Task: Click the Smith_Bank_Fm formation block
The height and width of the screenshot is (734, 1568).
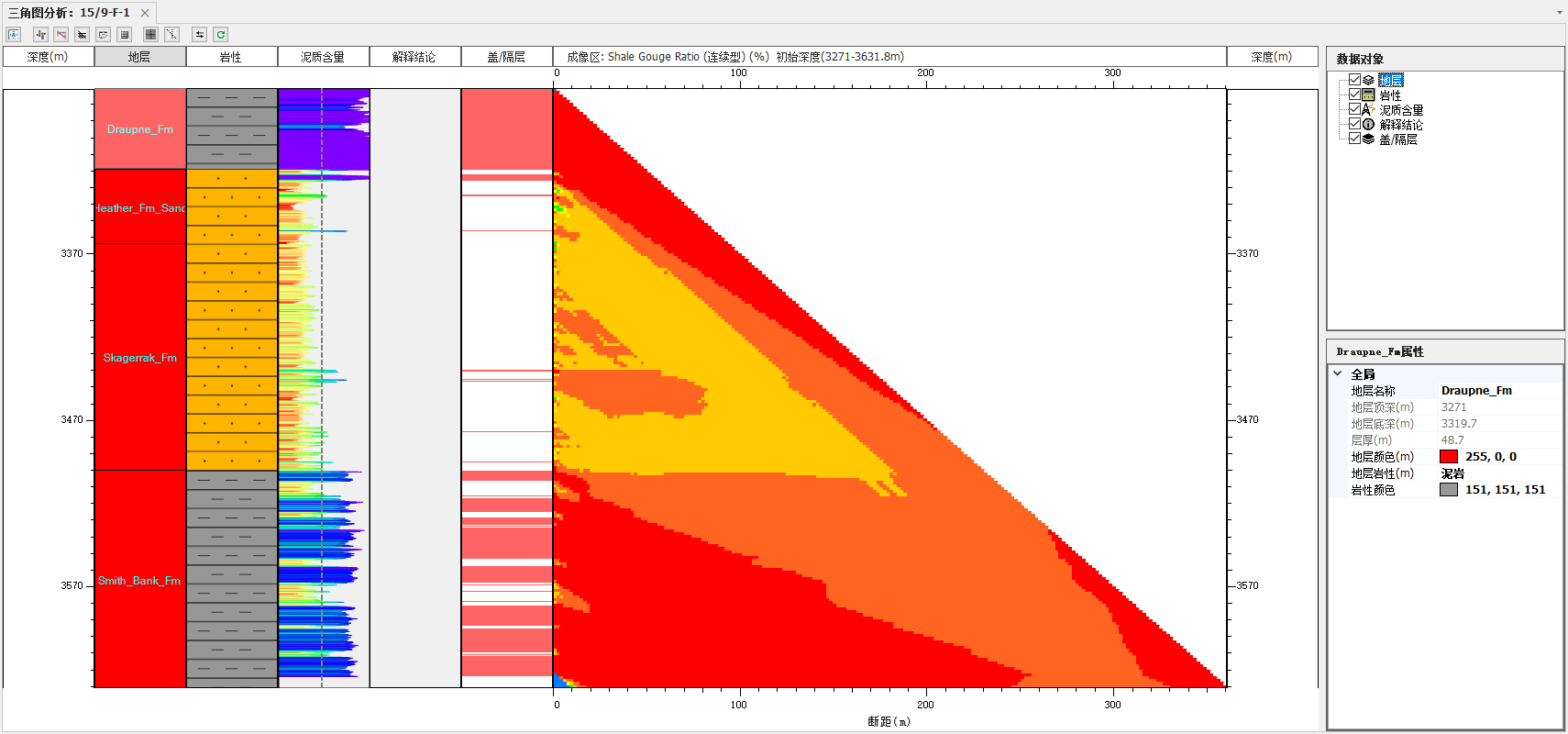Action: [x=139, y=579]
